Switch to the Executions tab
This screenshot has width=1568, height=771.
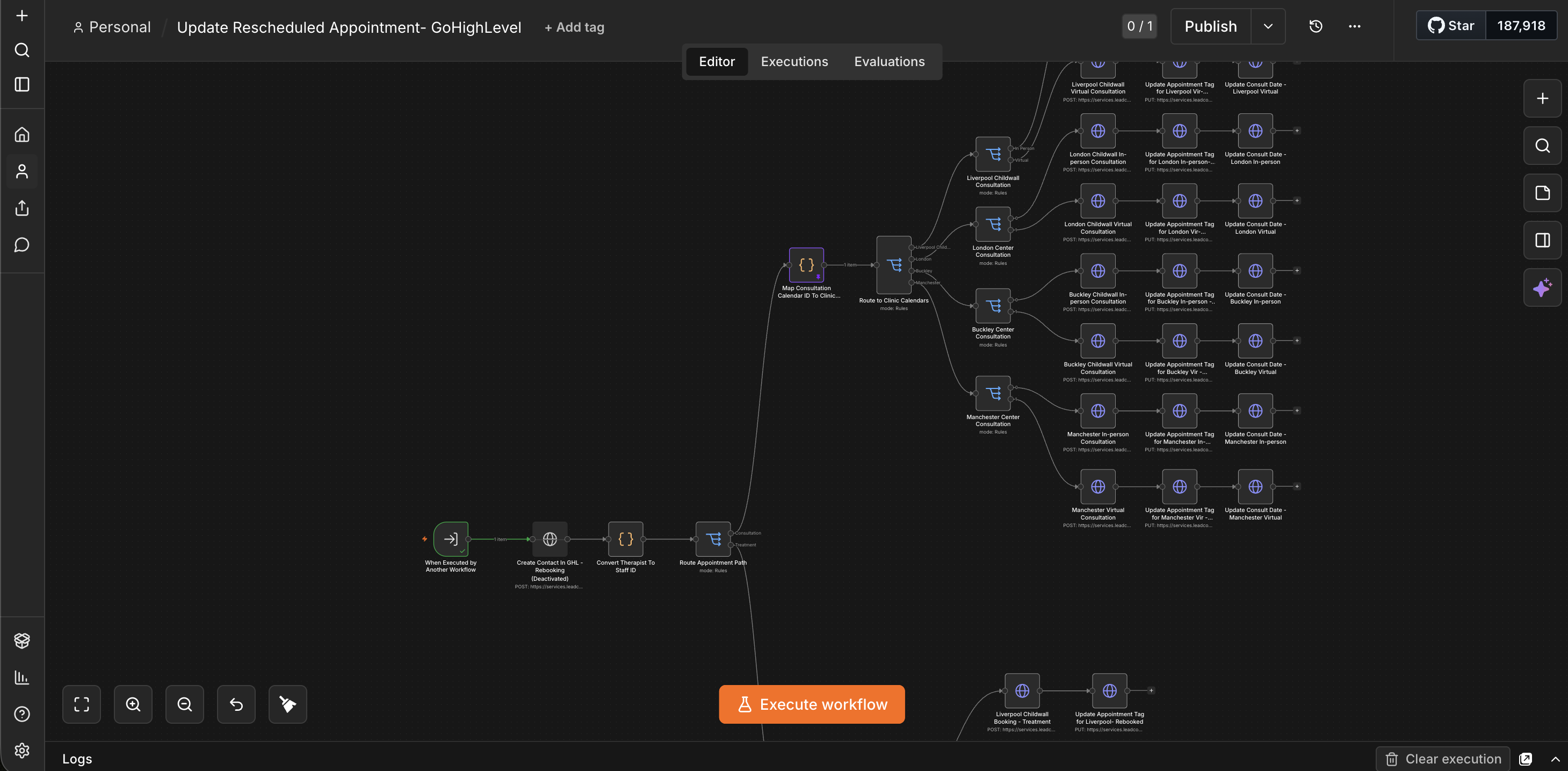point(794,61)
